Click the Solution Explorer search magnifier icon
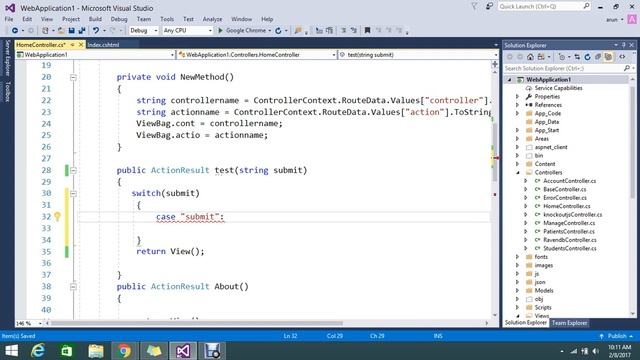 627,69
